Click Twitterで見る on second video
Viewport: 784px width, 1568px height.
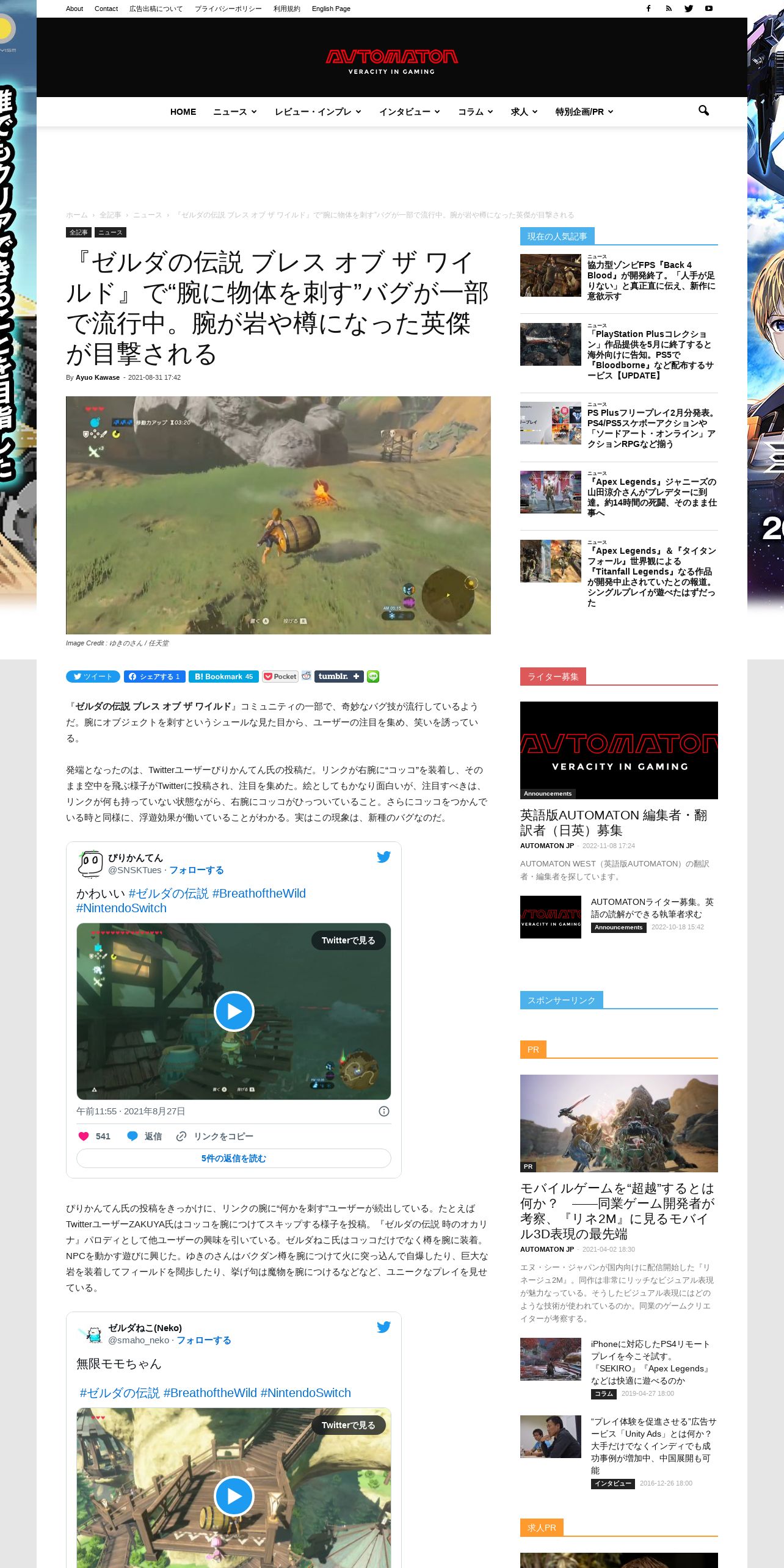(x=349, y=1425)
